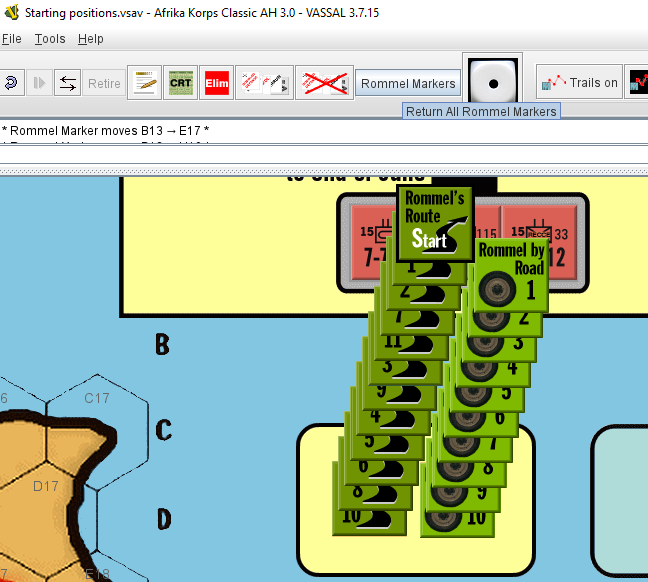648x582 pixels.
Task: Open the CRT combat results table
Action: point(181,83)
